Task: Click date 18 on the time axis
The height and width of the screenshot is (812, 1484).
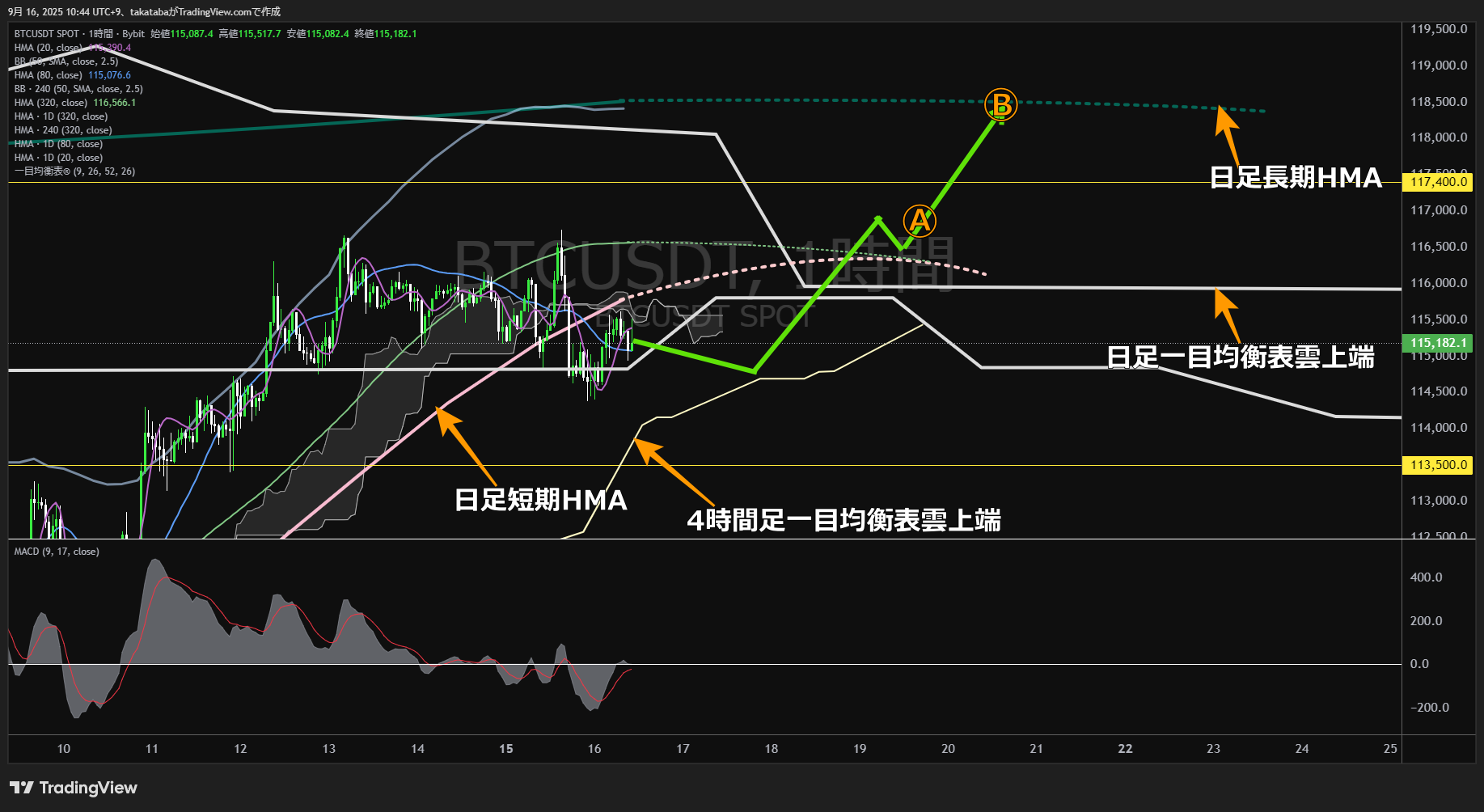Action: 772,749
